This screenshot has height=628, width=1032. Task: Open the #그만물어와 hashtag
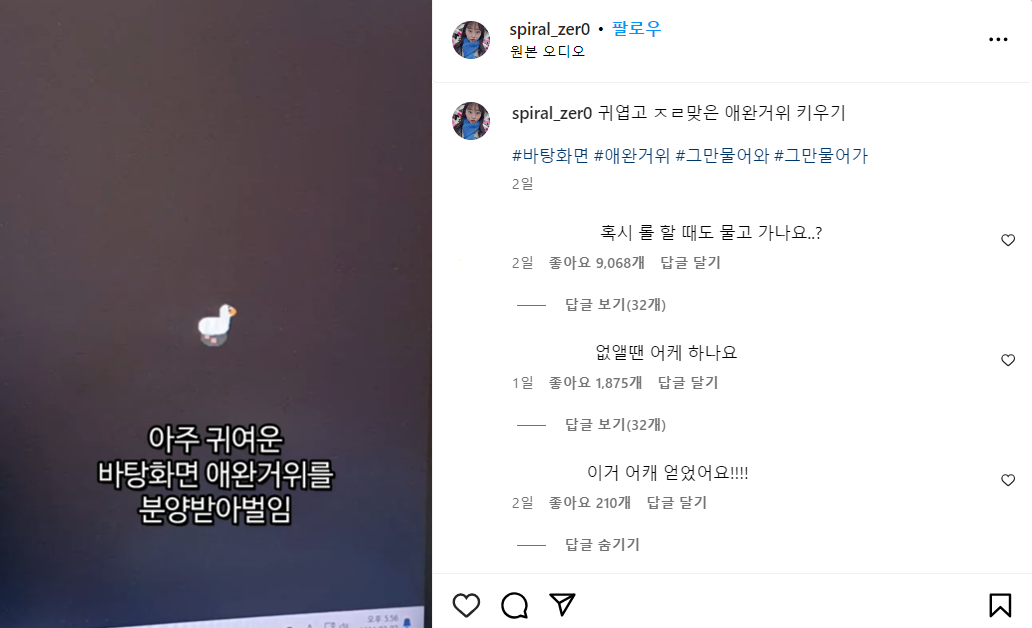tap(723, 156)
